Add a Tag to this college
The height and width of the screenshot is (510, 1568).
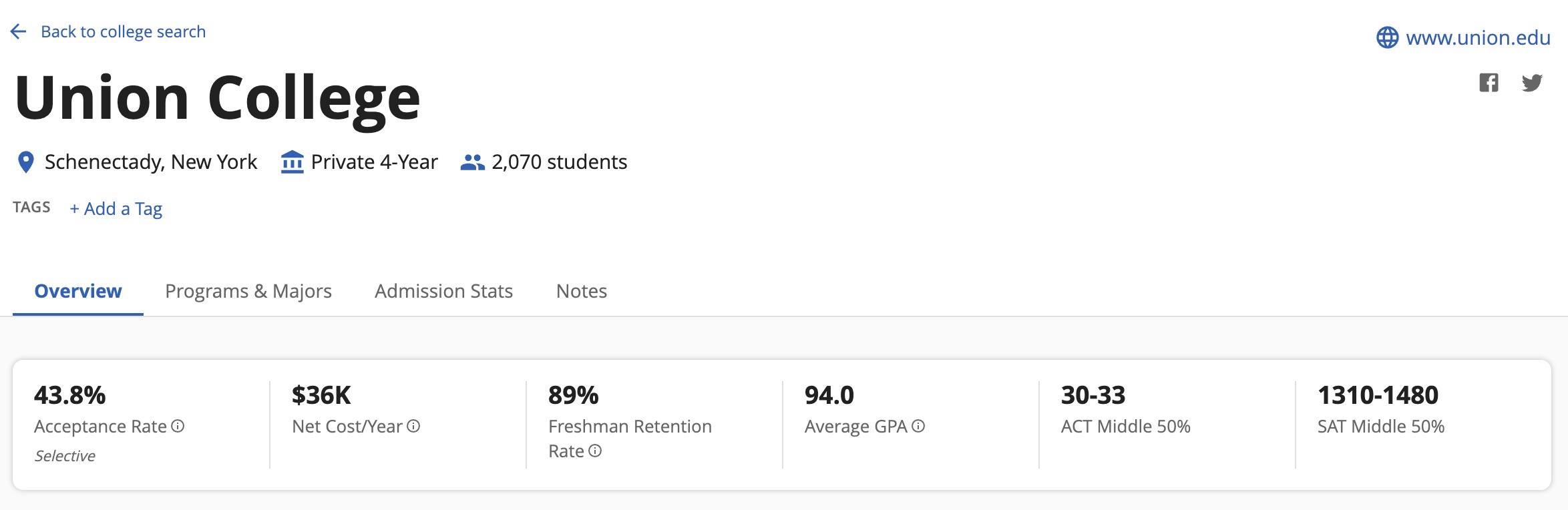[x=116, y=209]
